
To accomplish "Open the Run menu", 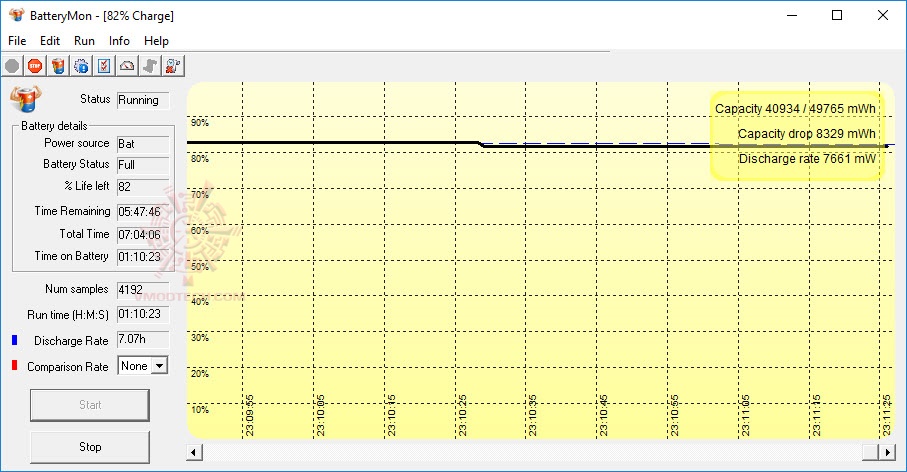I will (84, 41).
